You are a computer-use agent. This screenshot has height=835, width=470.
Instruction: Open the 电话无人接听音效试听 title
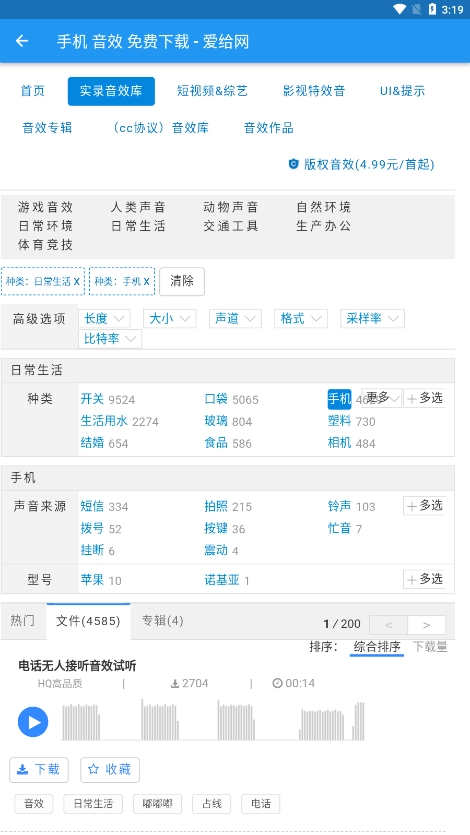tap(78, 666)
